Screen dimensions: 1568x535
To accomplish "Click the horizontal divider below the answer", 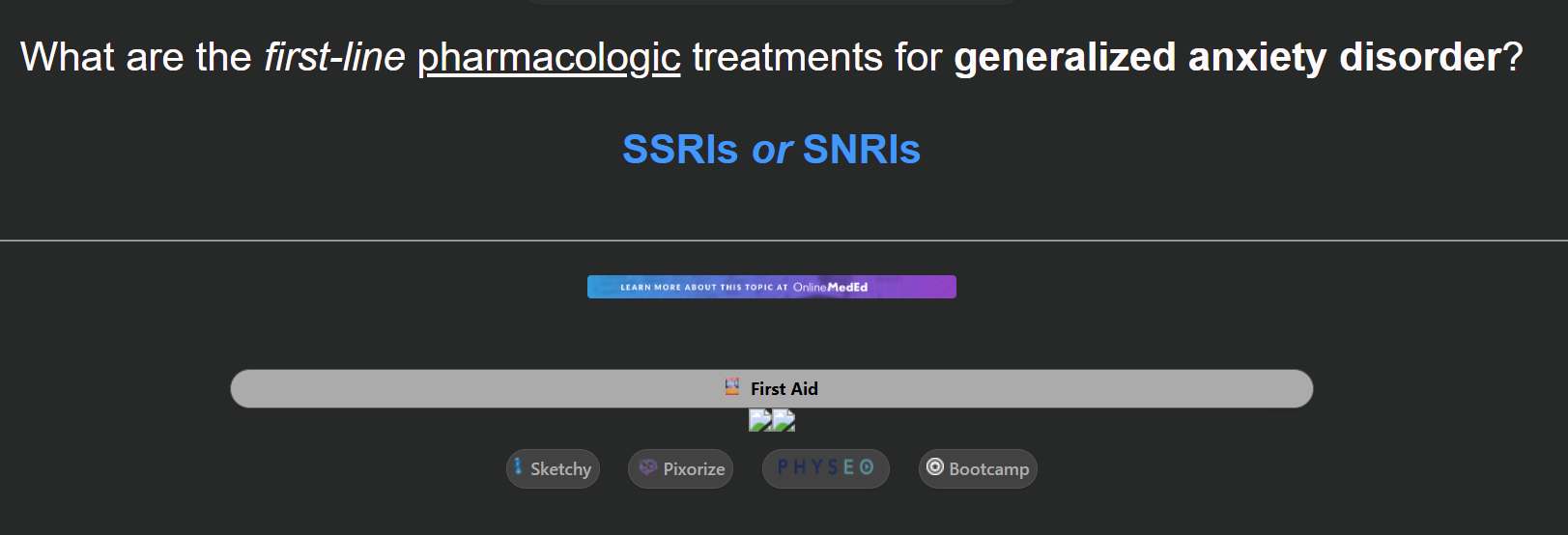I will point(784,240).
